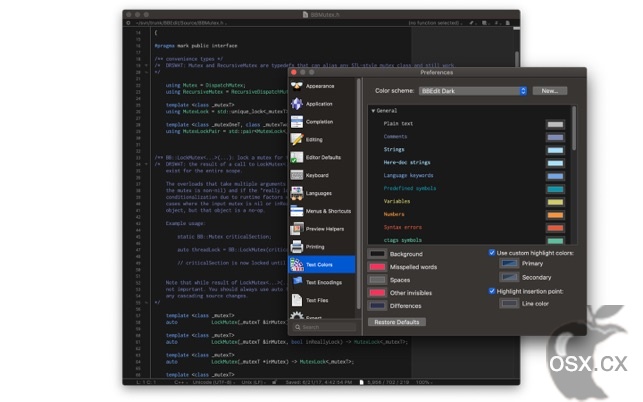This screenshot has width=643, height=402.
Task: Click the pencil icon in editor navigation bar
Action: 471,23
